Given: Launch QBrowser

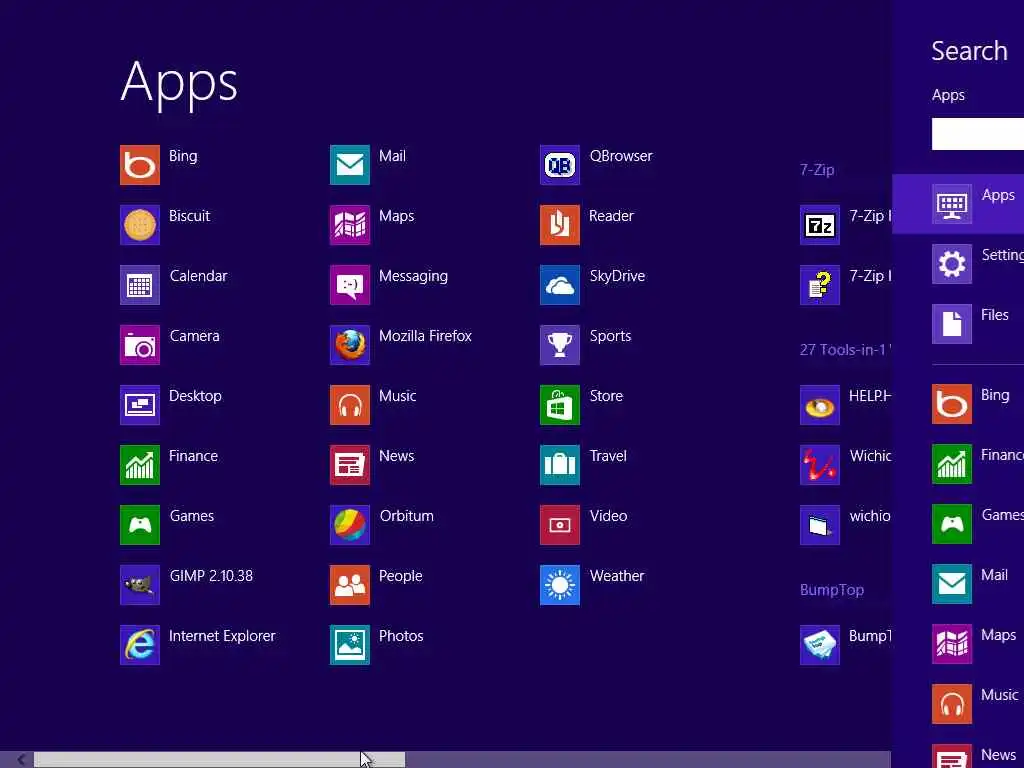Looking at the screenshot, I should click(560, 165).
